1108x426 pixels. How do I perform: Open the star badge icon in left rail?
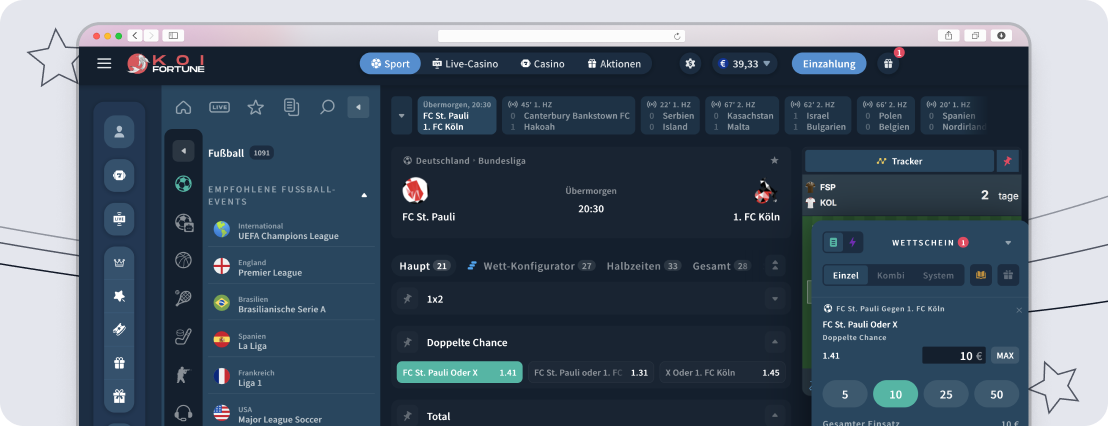119,297
